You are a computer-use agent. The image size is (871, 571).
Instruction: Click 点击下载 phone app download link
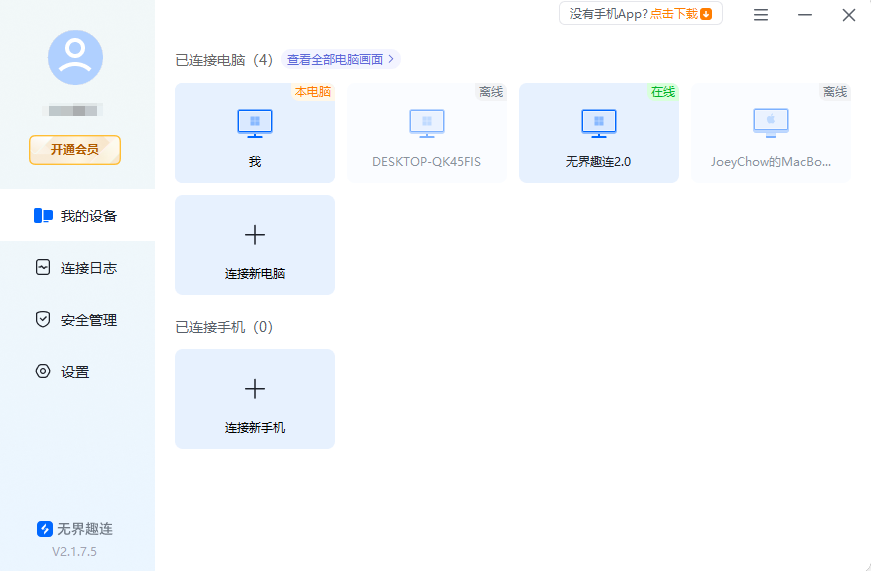pyautogui.click(x=674, y=14)
